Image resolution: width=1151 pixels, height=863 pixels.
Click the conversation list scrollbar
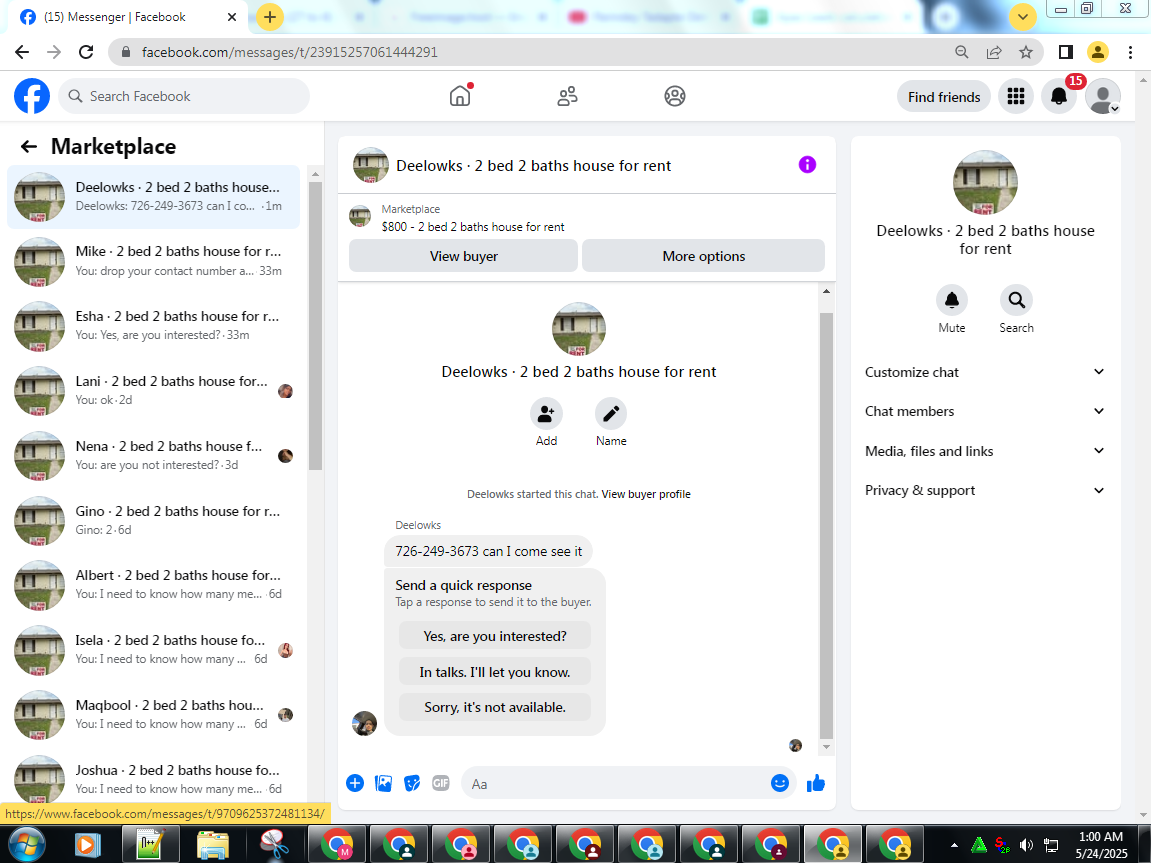point(316,327)
